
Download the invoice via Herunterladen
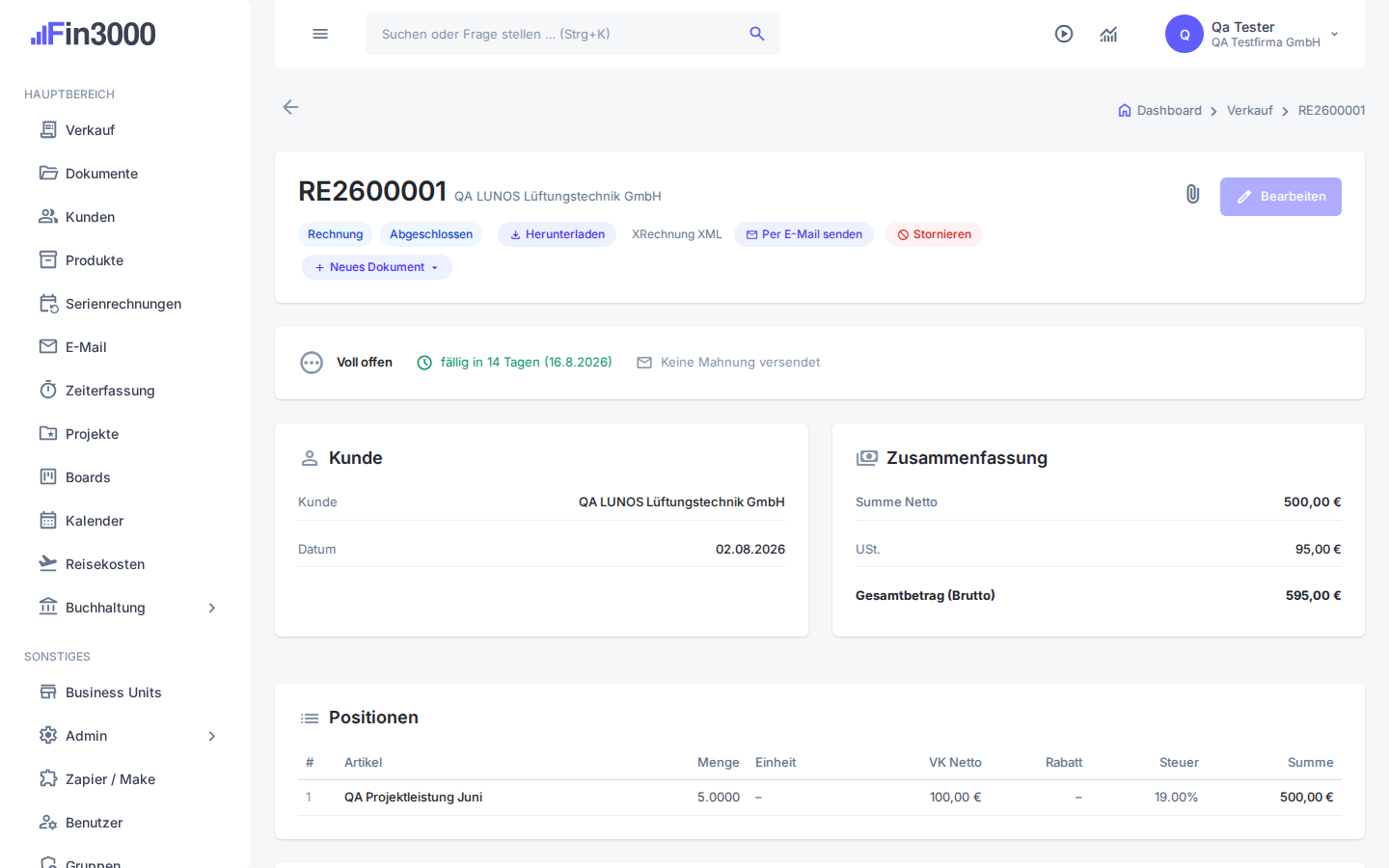point(558,234)
